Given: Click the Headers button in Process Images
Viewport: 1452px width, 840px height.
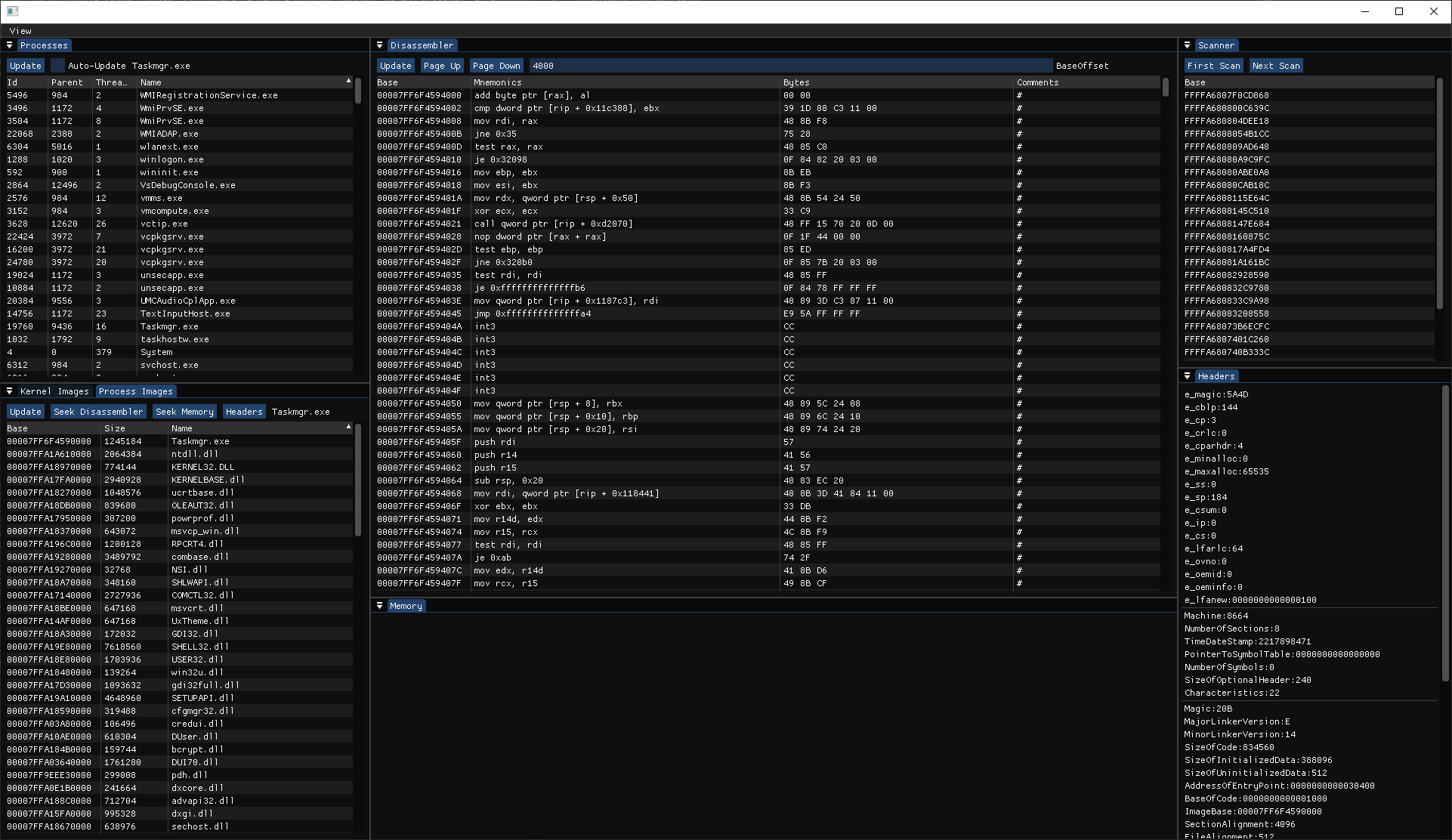Looking at the screenshot, I should (x=243, y=412).
